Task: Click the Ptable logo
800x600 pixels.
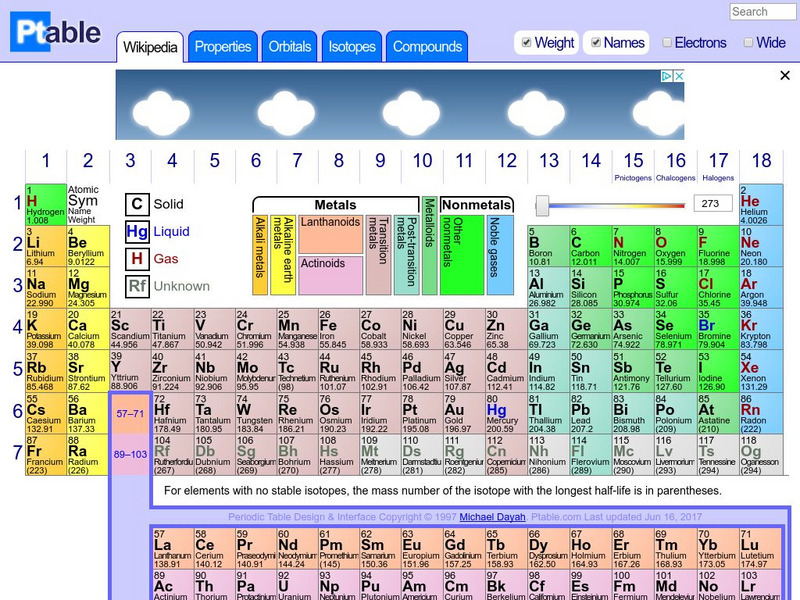Action: click(56, 33)
